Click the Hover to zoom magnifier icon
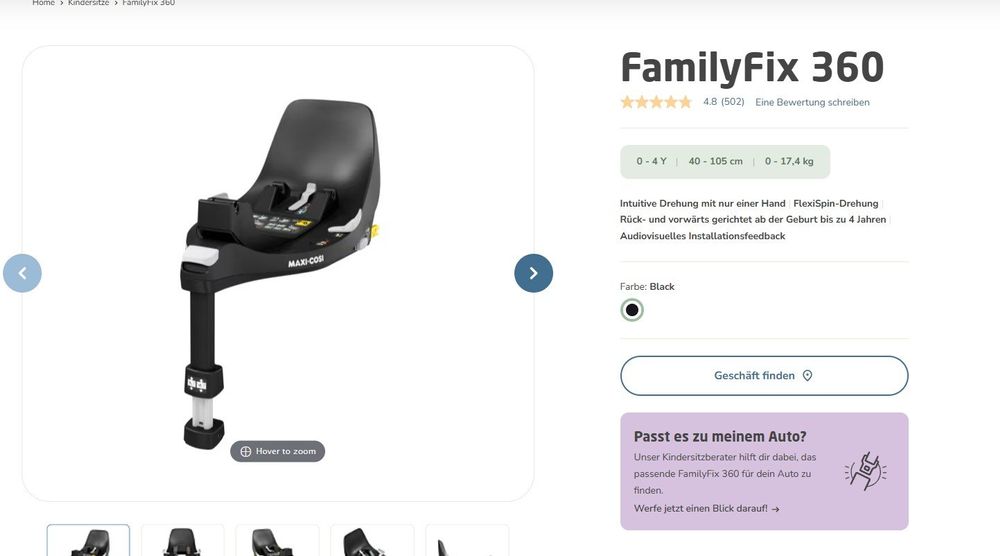Screen dimensions: 1000x556 [246, 451]
